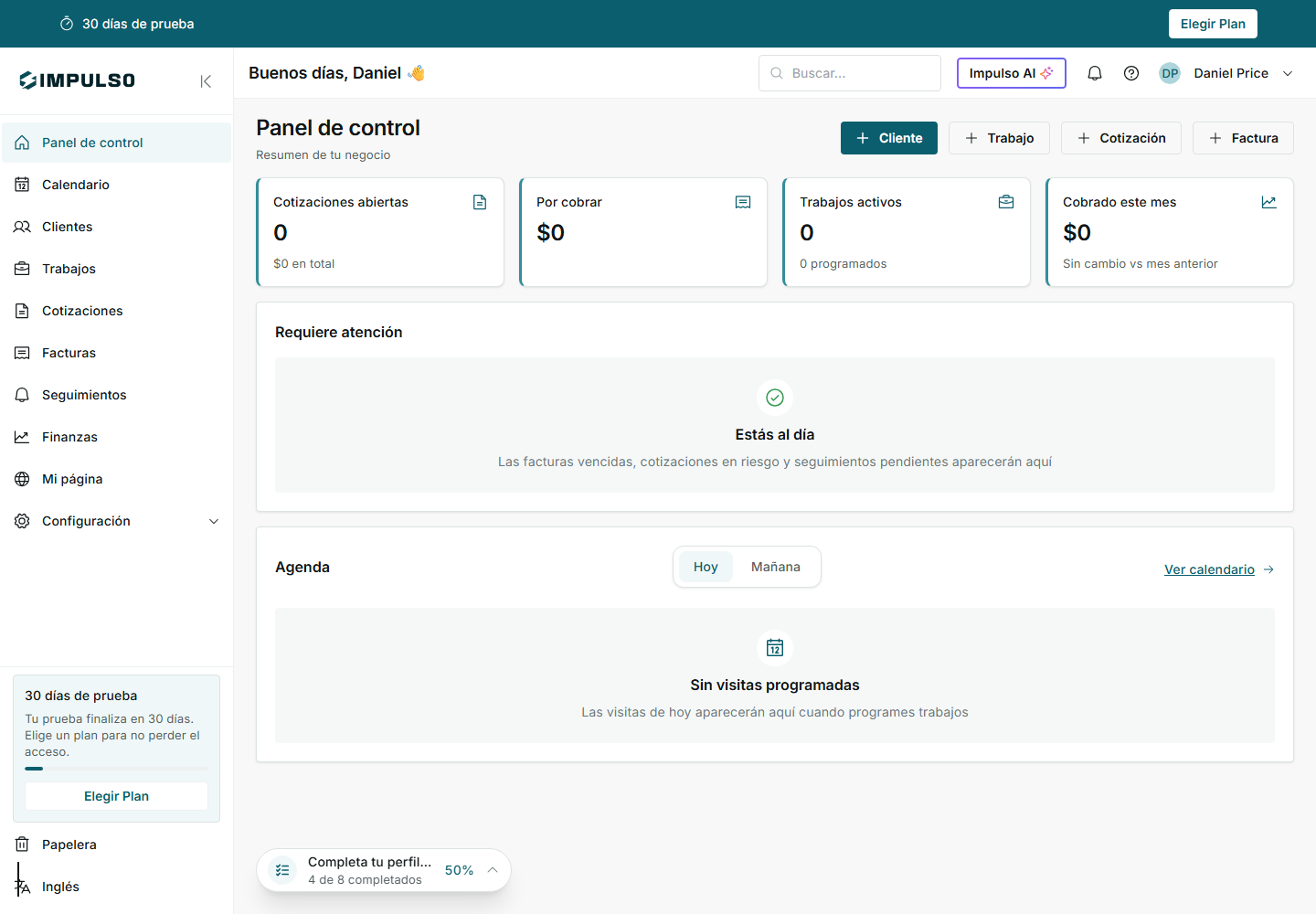
Task: Click the 'Requiere atención' heading
Action: (x=339, y=332)
